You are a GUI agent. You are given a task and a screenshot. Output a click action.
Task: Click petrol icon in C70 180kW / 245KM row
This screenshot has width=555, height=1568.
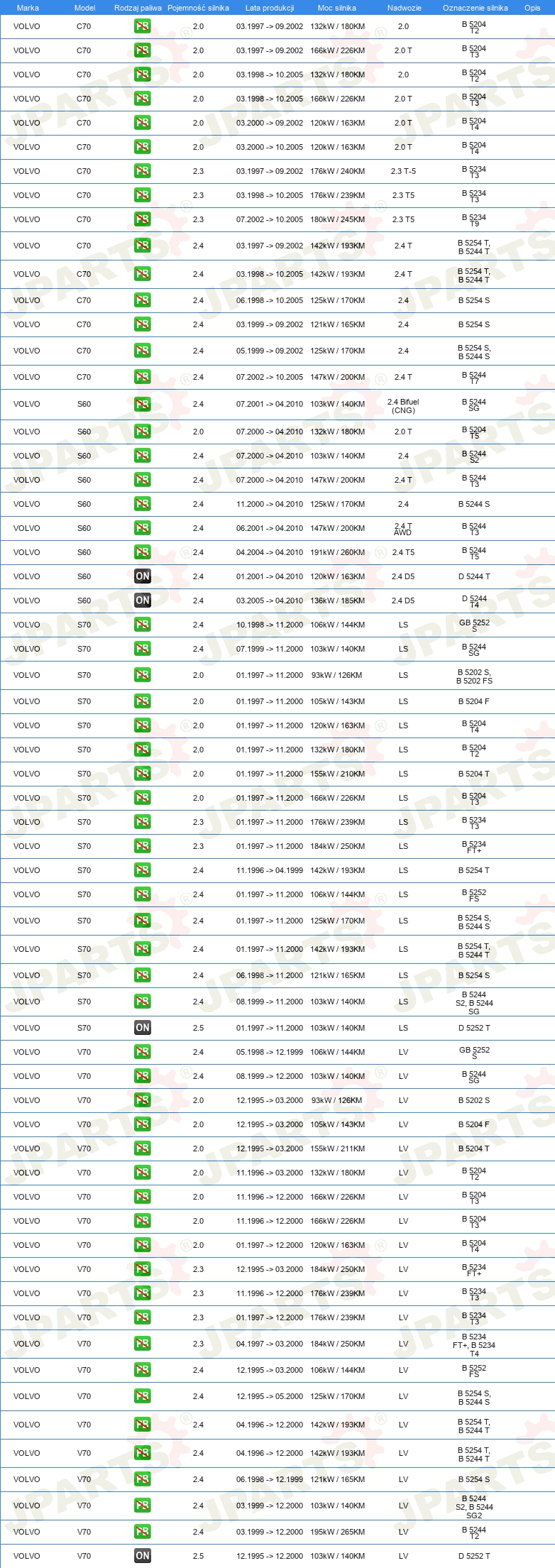click(142, 219)
